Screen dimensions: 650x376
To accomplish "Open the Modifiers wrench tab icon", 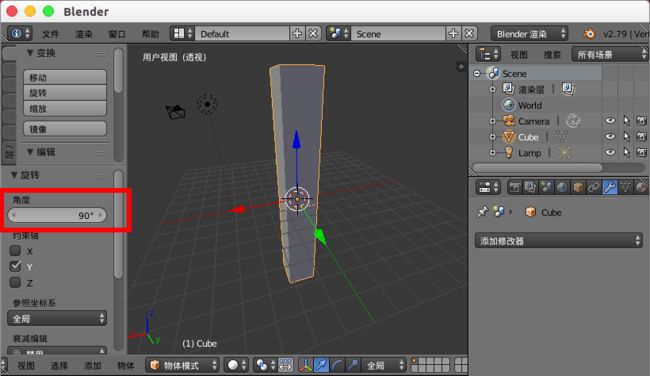I will coord(609,187).
